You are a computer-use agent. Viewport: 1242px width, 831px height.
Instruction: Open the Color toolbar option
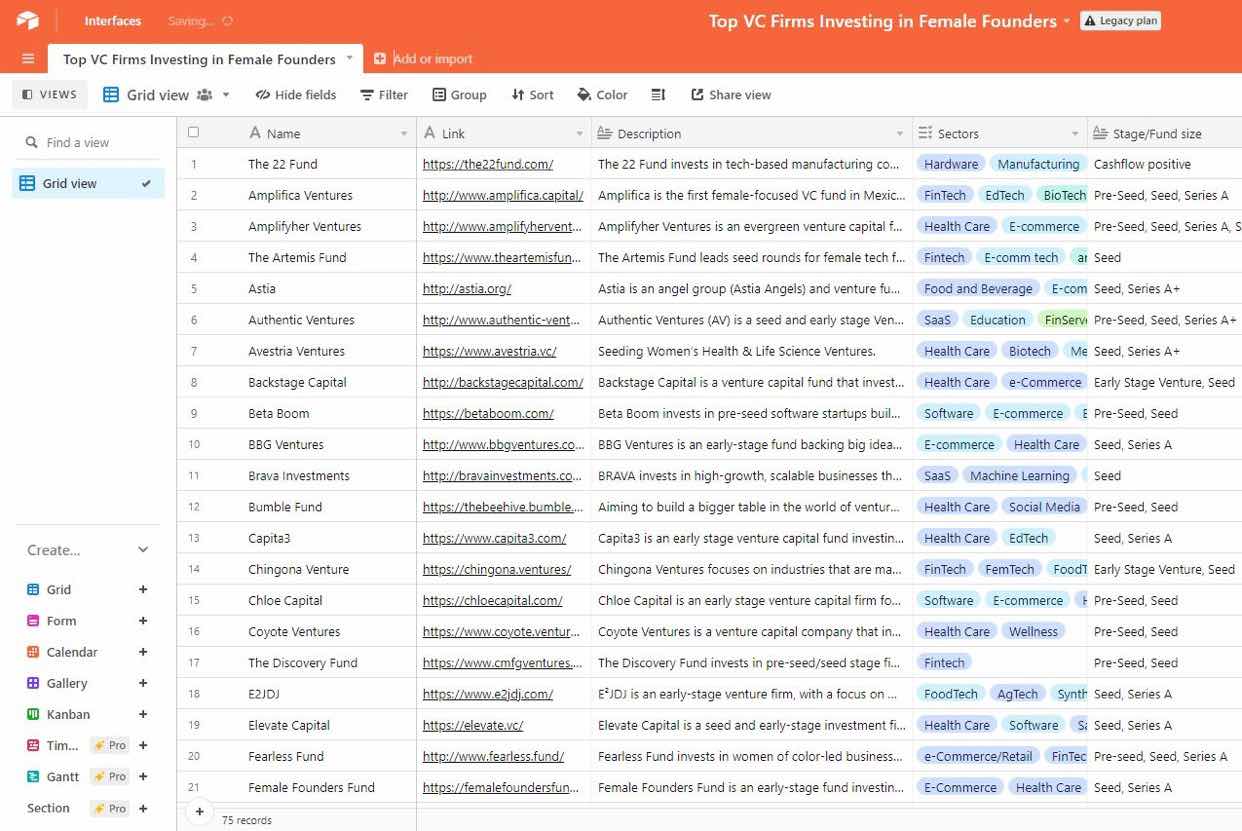click(602, 95)
